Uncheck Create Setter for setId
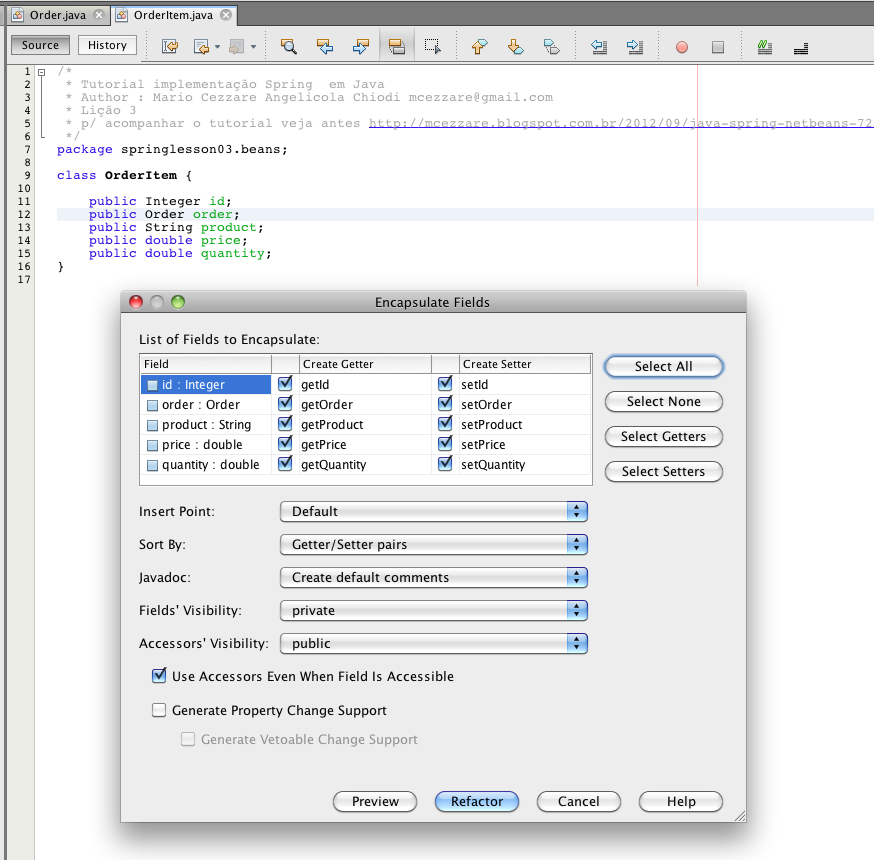The image size is (874, 860). click(445, 383)
